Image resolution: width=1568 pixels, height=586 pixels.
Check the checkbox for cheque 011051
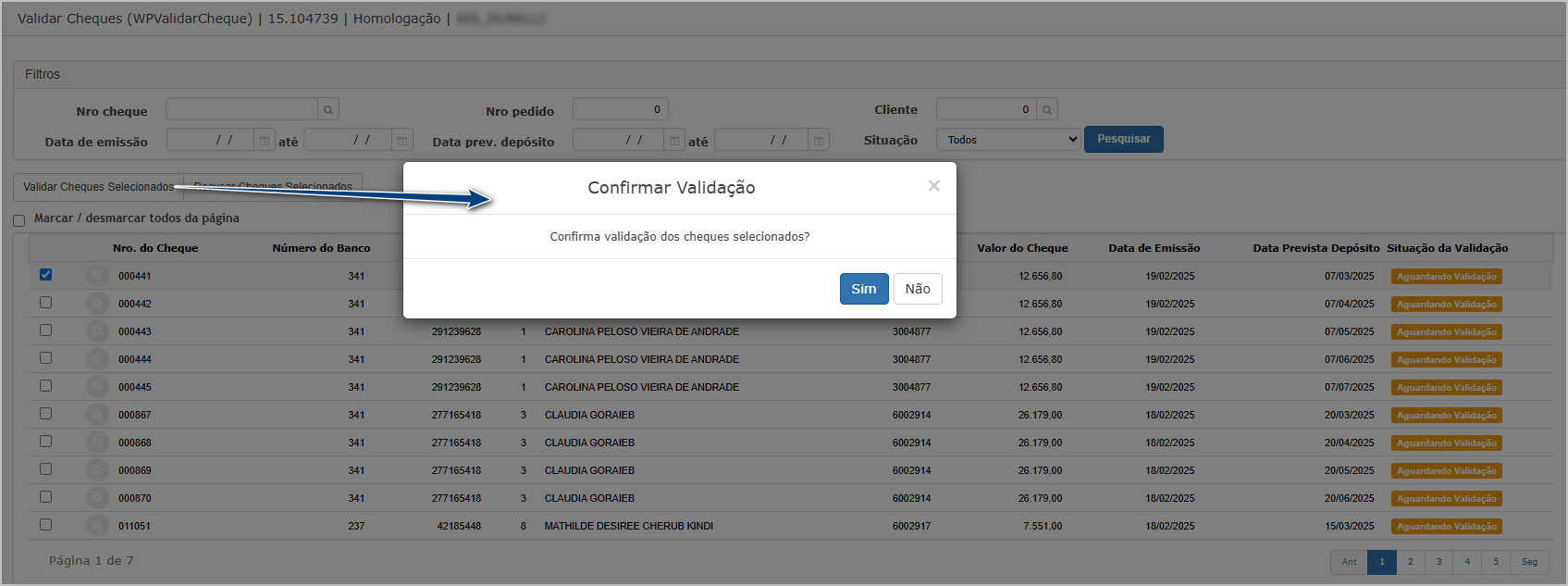[46, 525]
